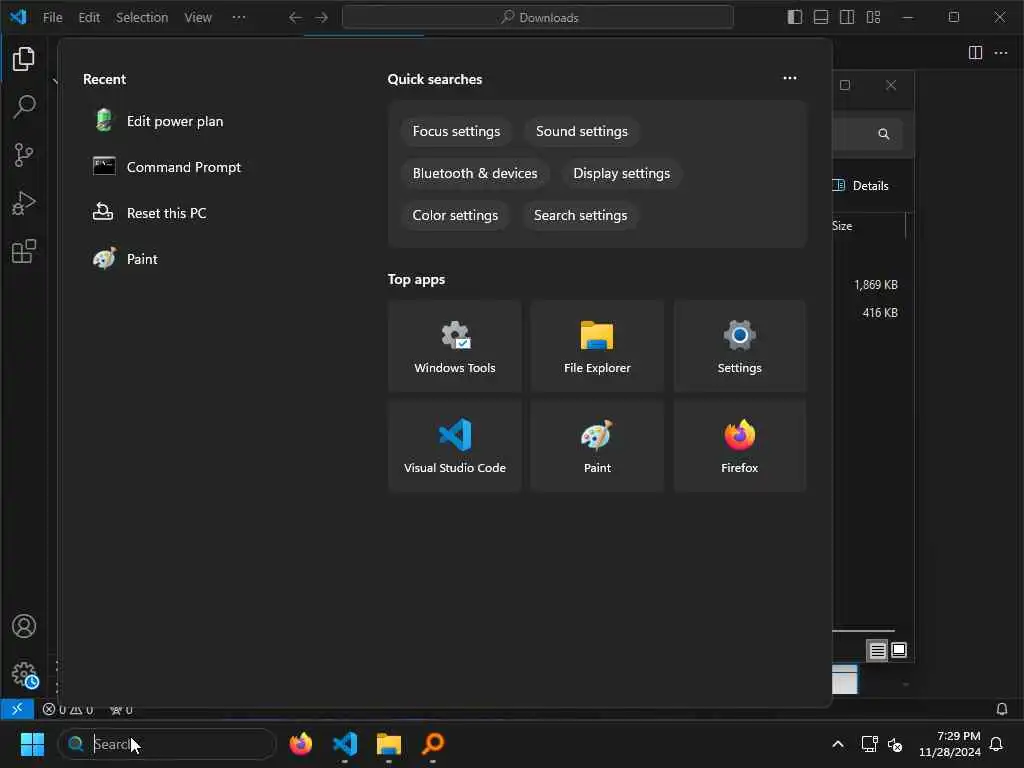Viewport: 1024px width, 768px height.
Task: Launch Windows Tools from Top apps
Action: (455, 346)
